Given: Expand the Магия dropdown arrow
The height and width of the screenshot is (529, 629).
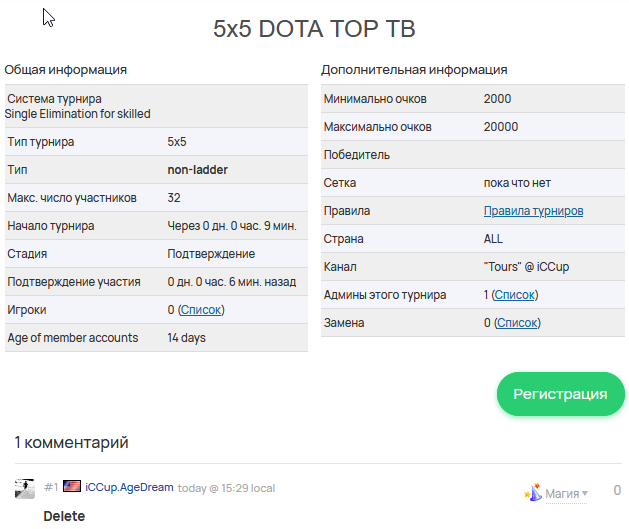Looking at the screenshot, I should pos(584,493).
